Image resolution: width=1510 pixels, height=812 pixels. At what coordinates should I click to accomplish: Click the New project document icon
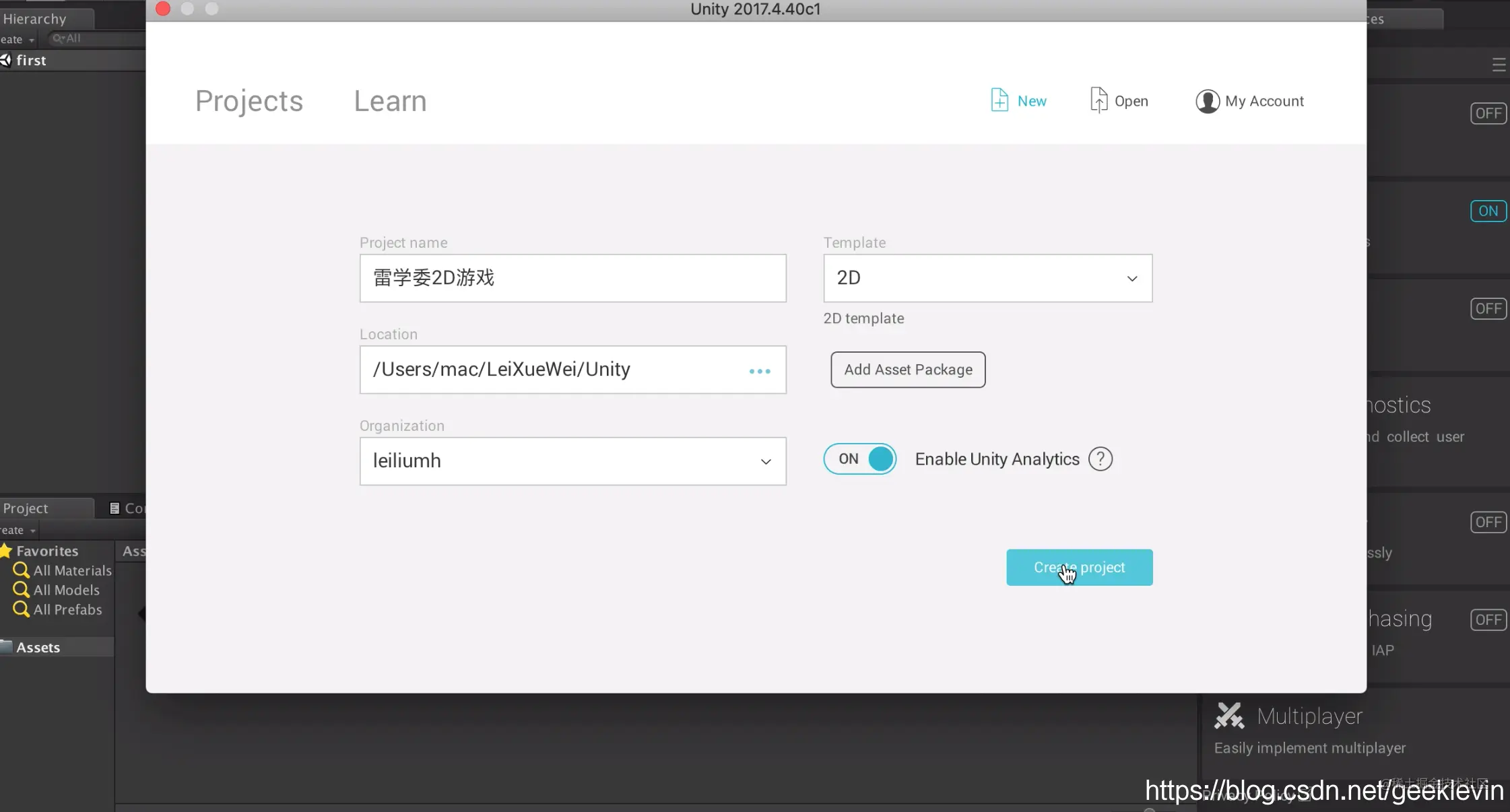click(999, 100)
